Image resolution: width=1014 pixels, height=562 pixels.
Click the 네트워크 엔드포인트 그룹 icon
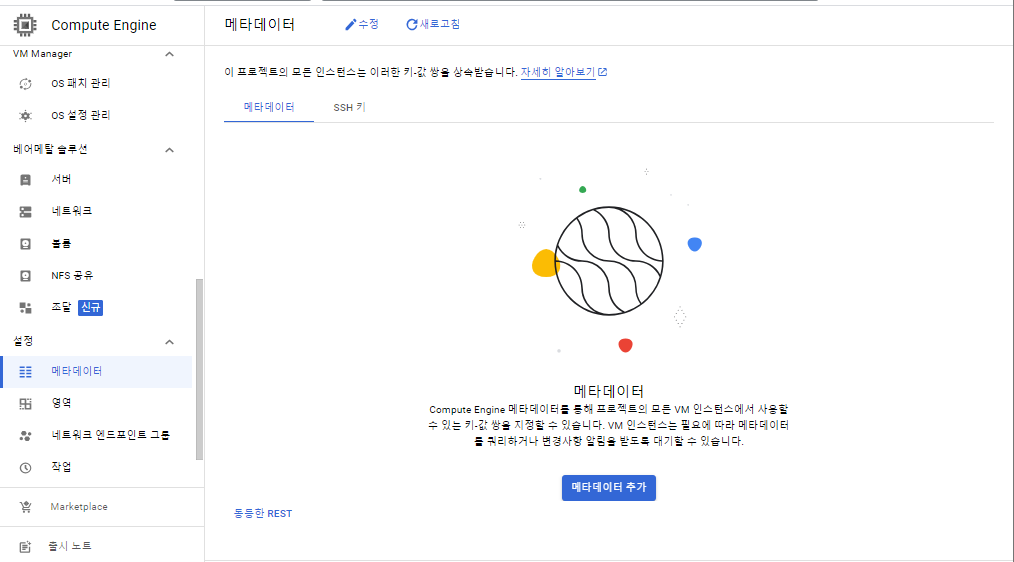point(25,436)
